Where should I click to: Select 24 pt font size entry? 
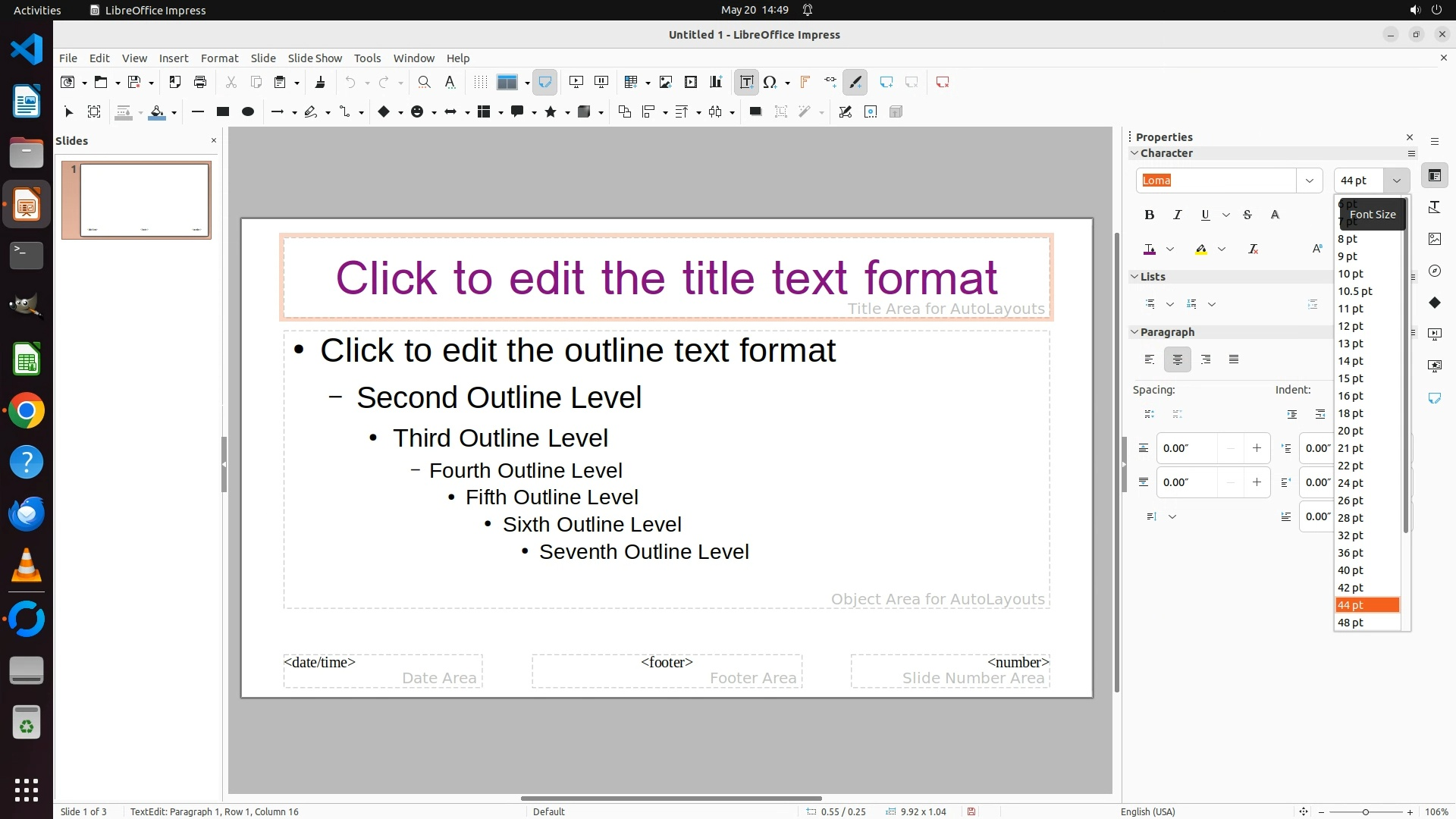point(1350,483)
